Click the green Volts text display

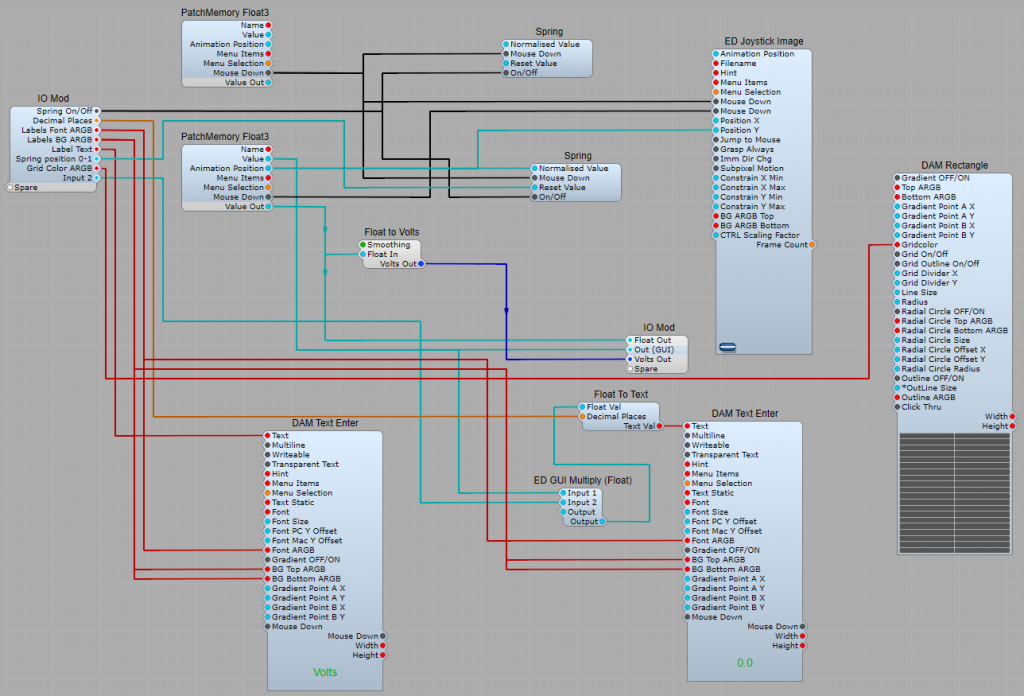325,672
